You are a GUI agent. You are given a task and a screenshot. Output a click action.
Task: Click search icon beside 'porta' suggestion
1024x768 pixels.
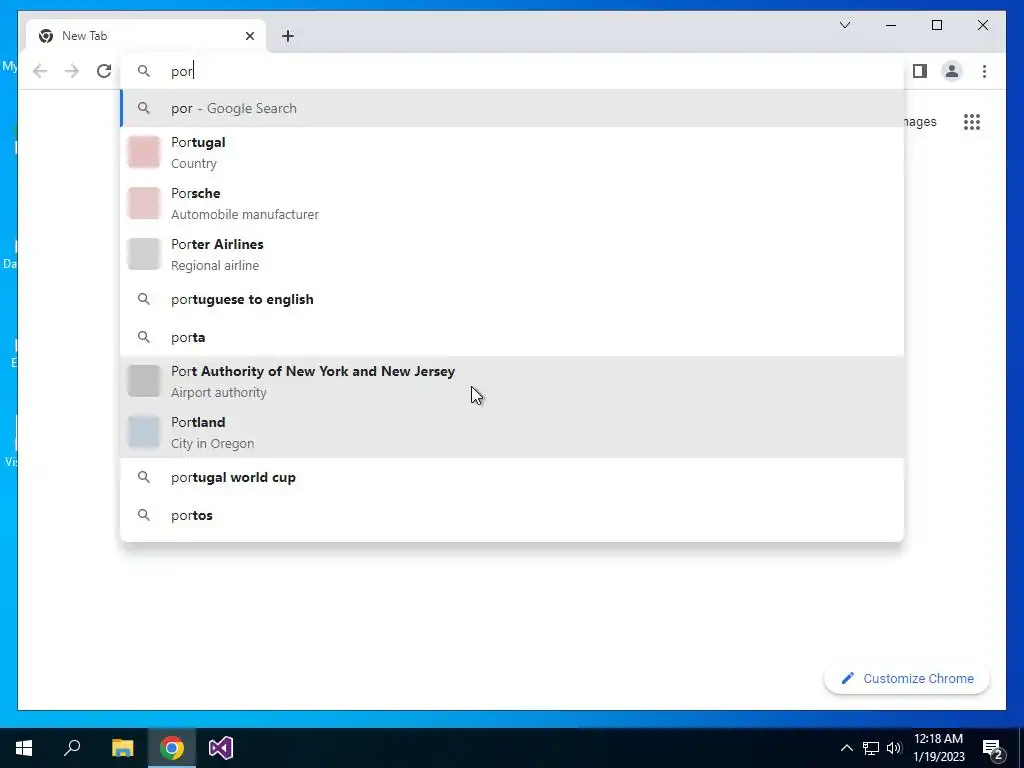[x=144, y=337]
